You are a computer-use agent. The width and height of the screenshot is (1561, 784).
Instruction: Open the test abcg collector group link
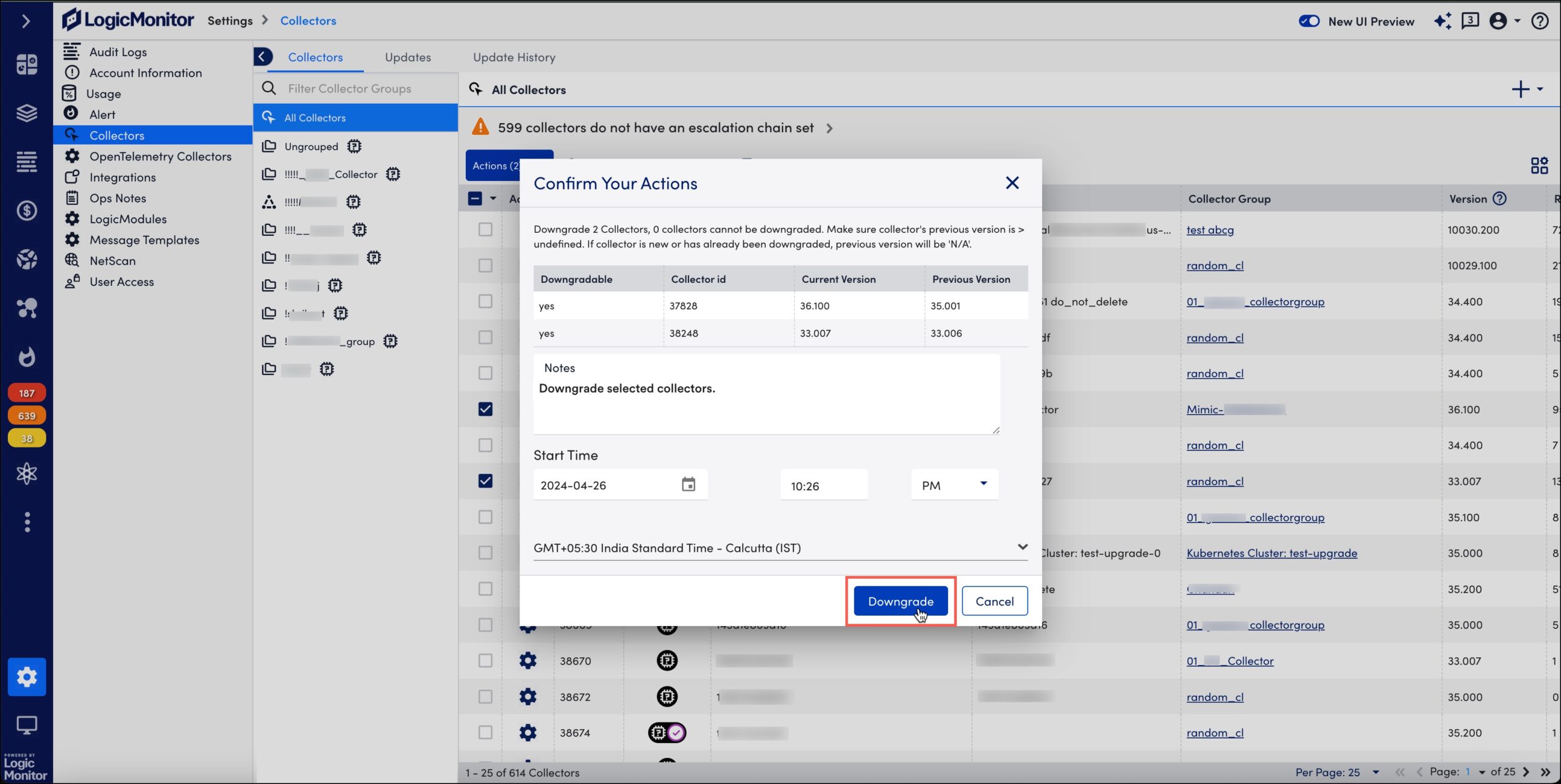pyautogui.click(x=1210, y=230)
